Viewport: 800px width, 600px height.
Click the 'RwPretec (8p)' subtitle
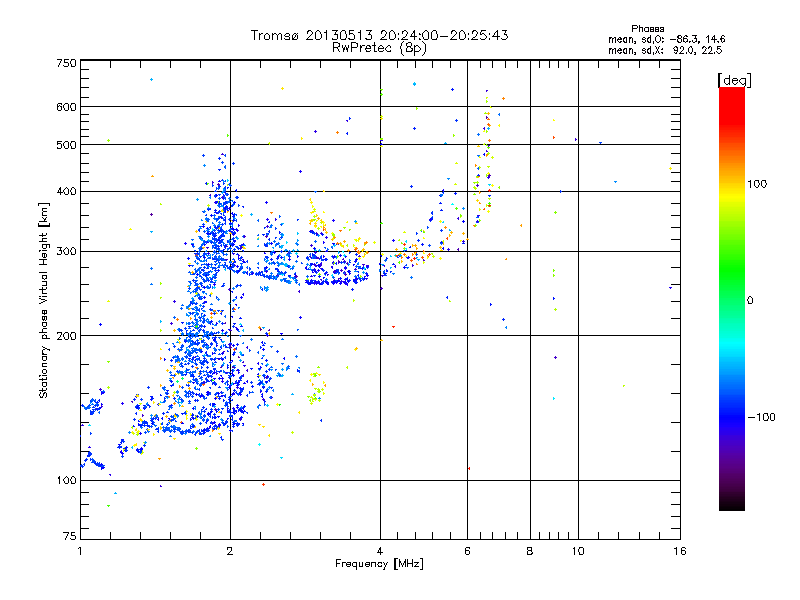[379, 48]
